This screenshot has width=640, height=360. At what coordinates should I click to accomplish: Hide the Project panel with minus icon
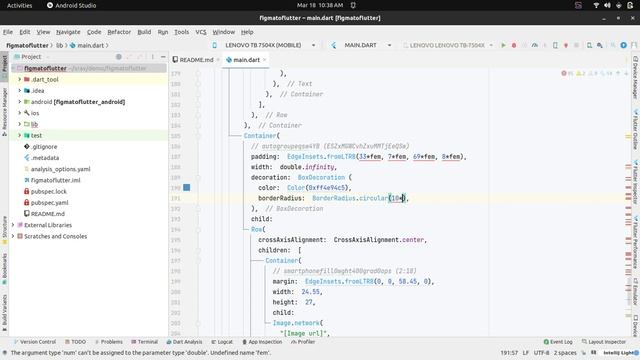(x=163, y=57)
